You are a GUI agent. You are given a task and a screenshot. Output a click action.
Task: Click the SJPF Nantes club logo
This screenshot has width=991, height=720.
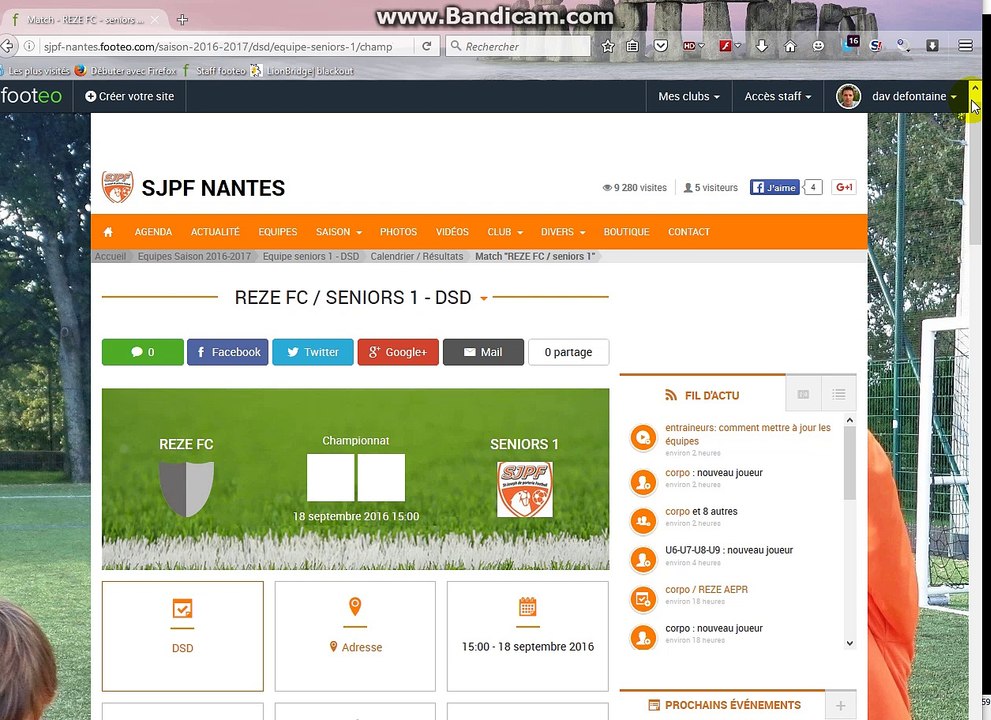tap(118, 186)
